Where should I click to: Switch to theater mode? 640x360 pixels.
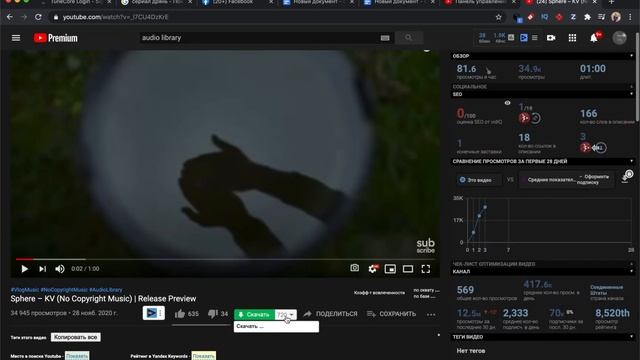(x=408, y=269)
